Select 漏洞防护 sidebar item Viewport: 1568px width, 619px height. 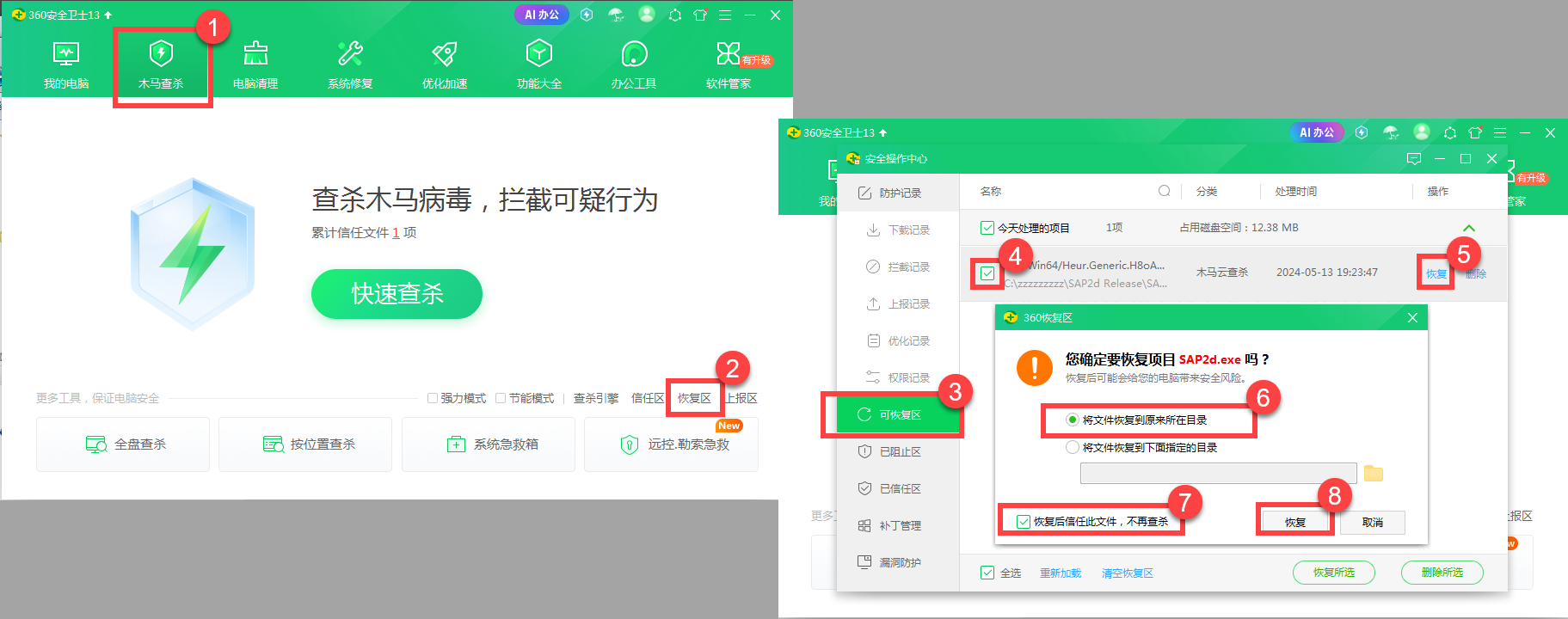click(x=898, y=563)
